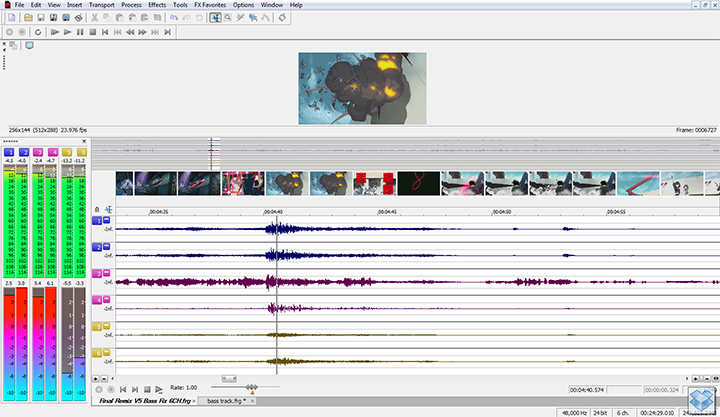The image size is (720, 417).
Task: Toggle channel 1 button in the waveform
Action: click(x=98, y=220)
